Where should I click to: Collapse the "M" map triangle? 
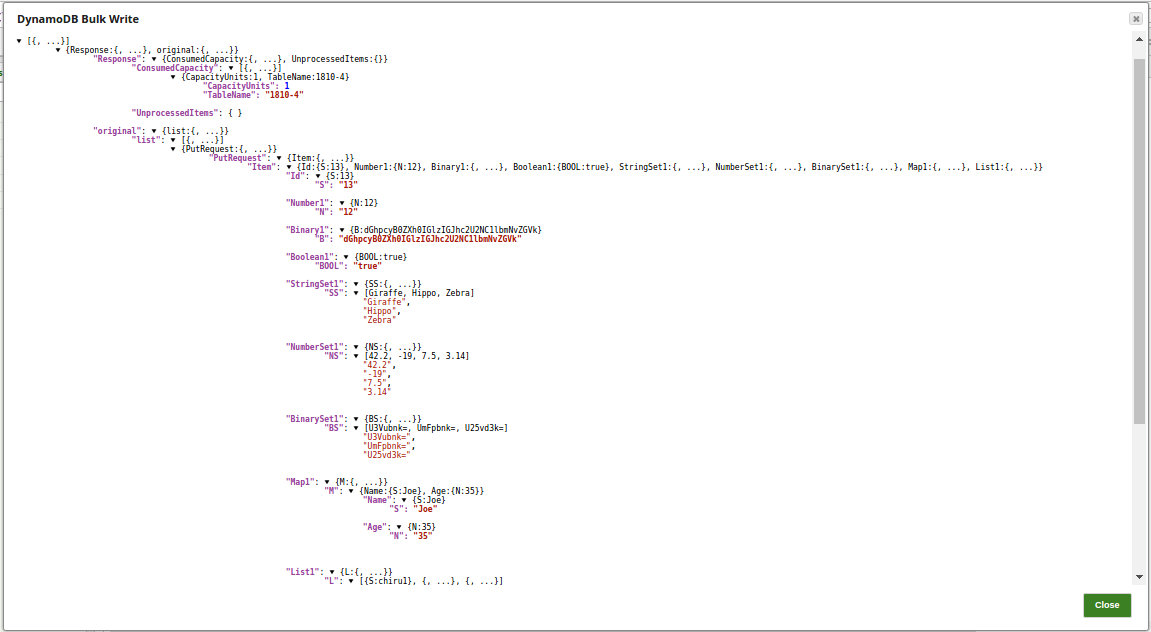tap(351, 491)
